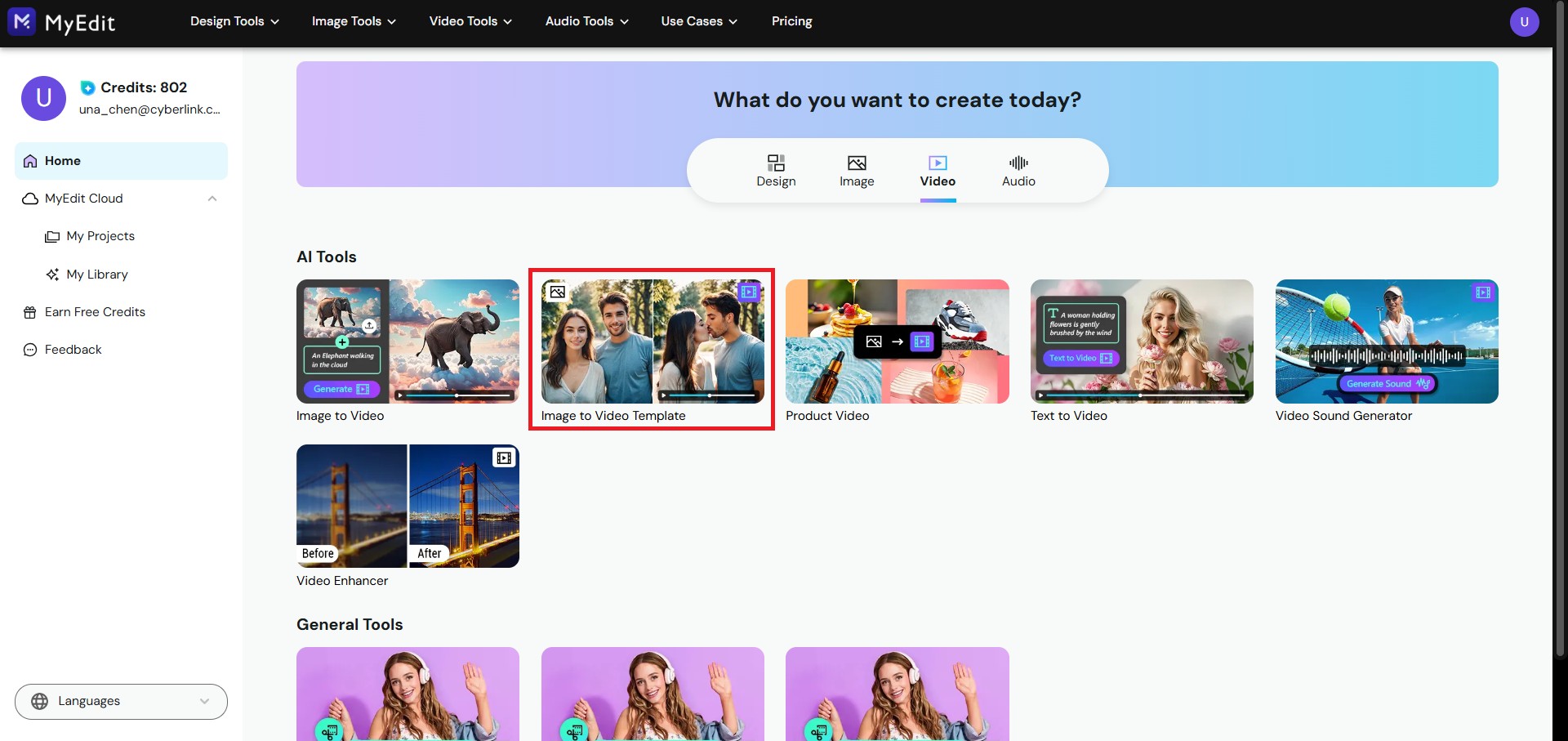Click the Earn Free Credits gift icon
1568x741 pixels.
[x=30, y=312]
